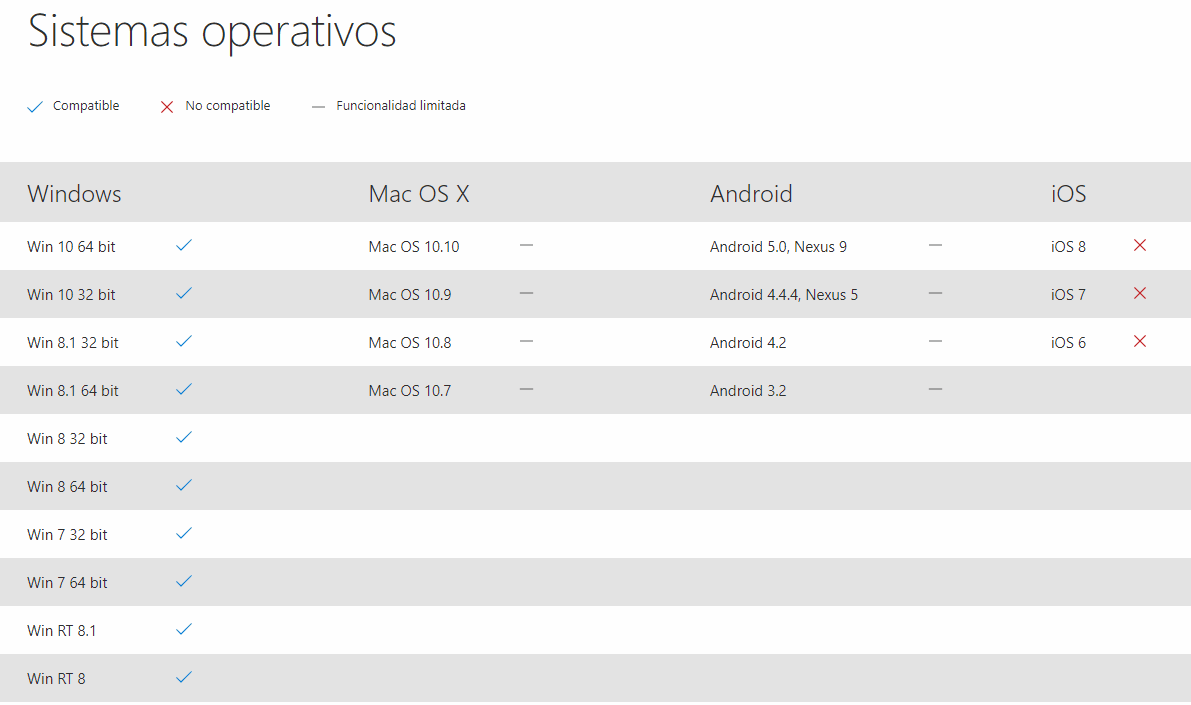Select the Win 10 32 bit label
Image resolution: width=1191 pixels, height=705 pixels.
pyautogui.click(x=71, y=295)
